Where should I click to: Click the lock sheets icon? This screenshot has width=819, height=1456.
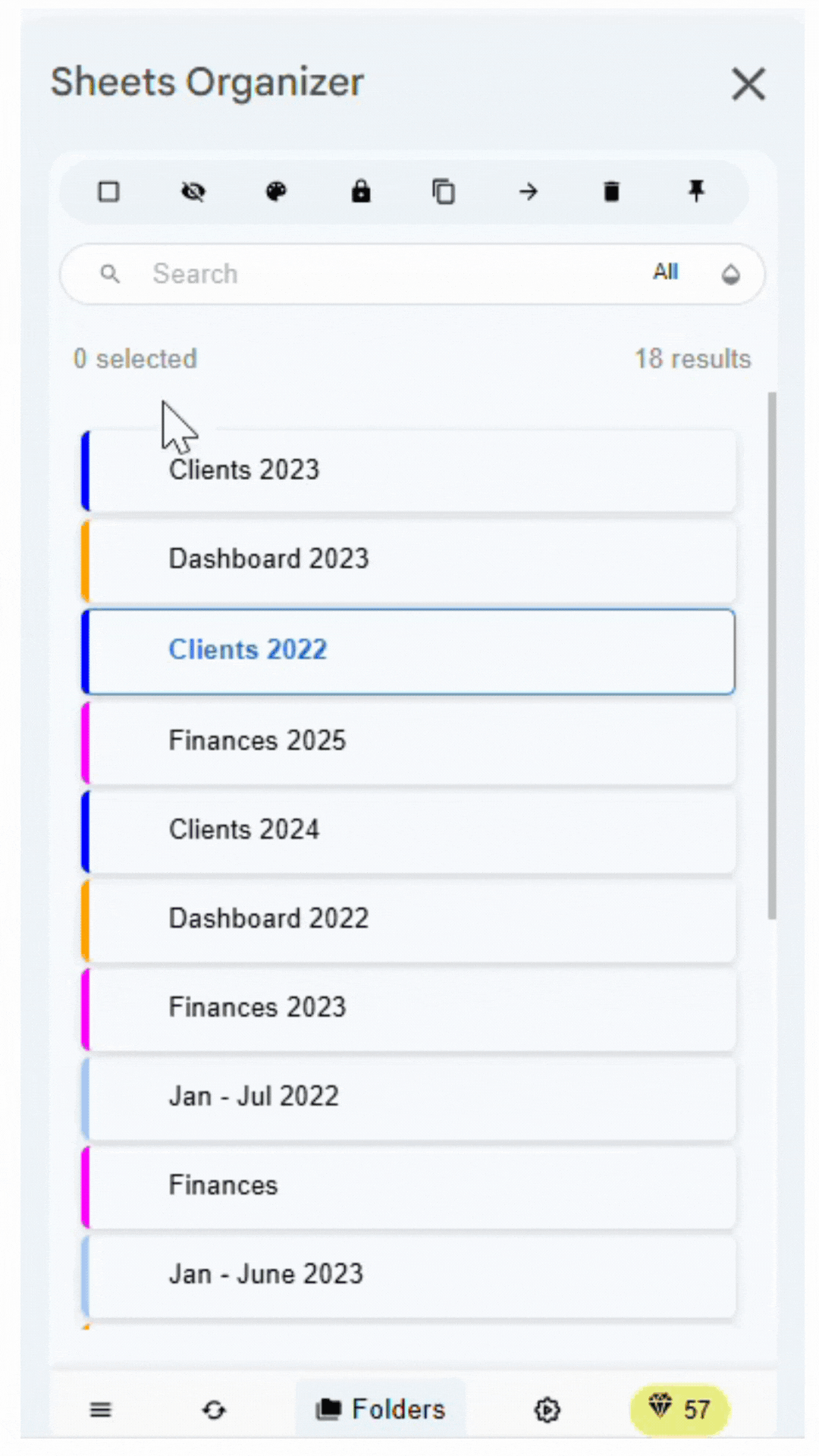click(x=361, y=192)
